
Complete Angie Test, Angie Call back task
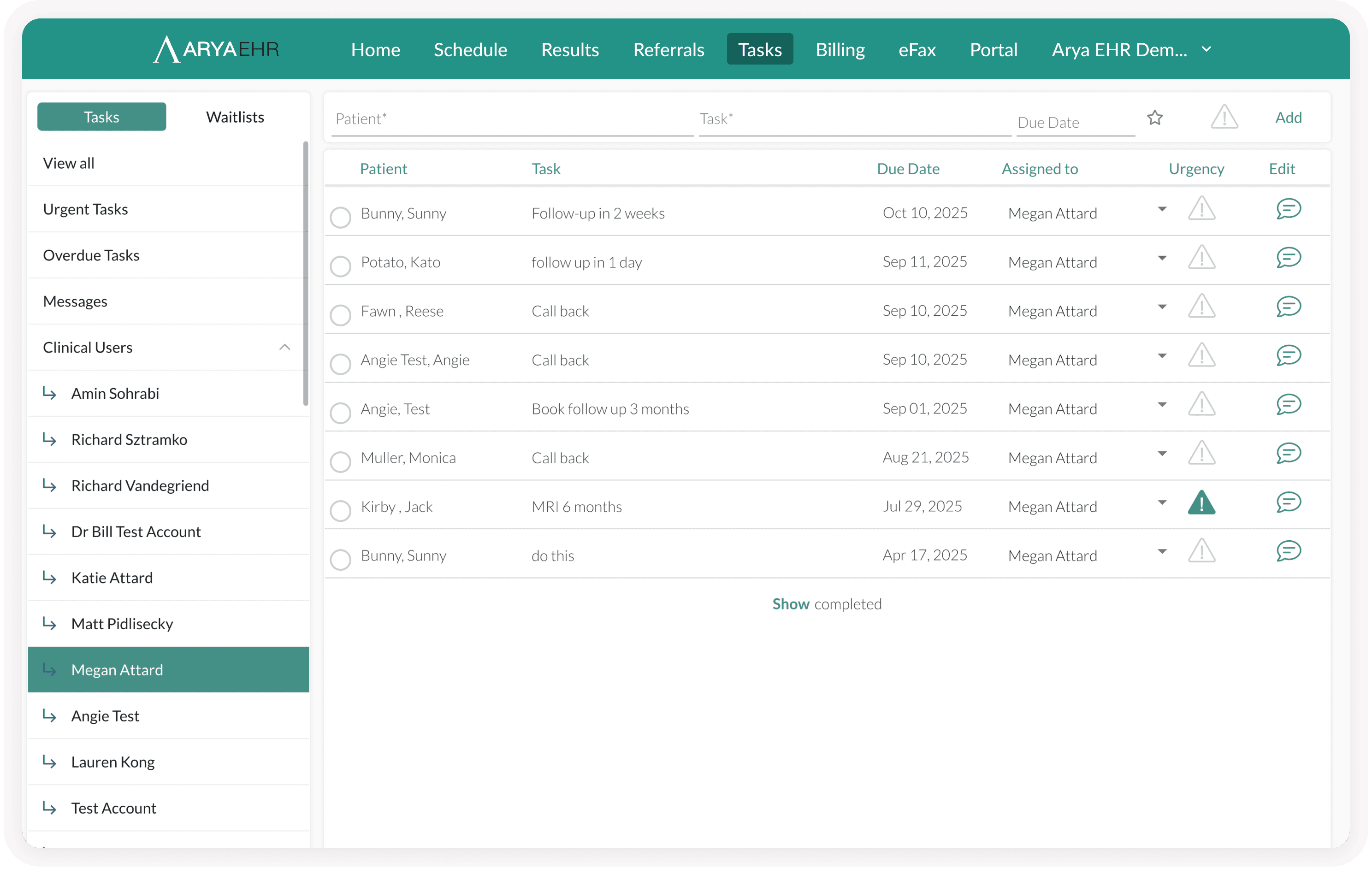coord(341,364)
